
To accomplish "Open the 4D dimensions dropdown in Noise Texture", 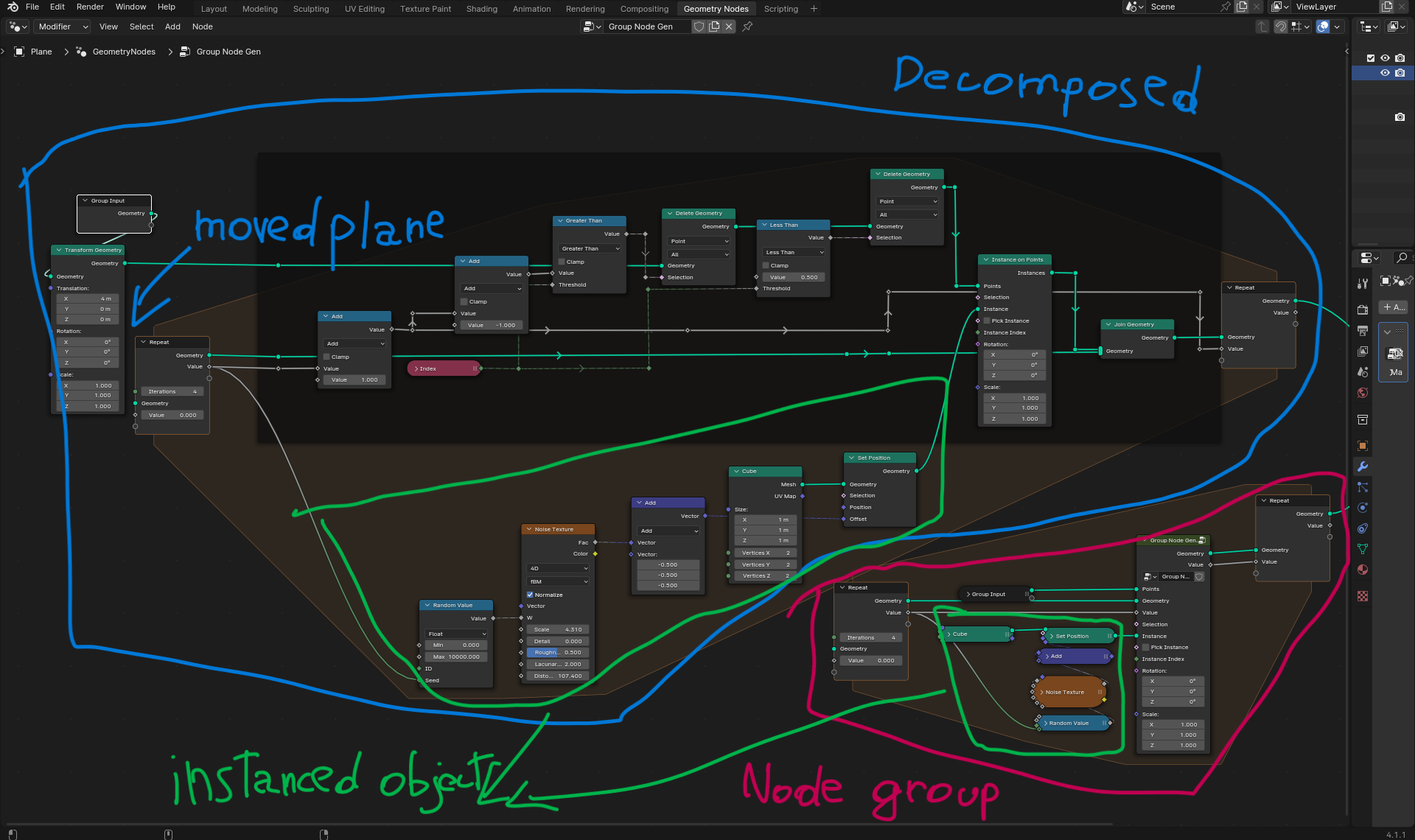I will (558, 568).
